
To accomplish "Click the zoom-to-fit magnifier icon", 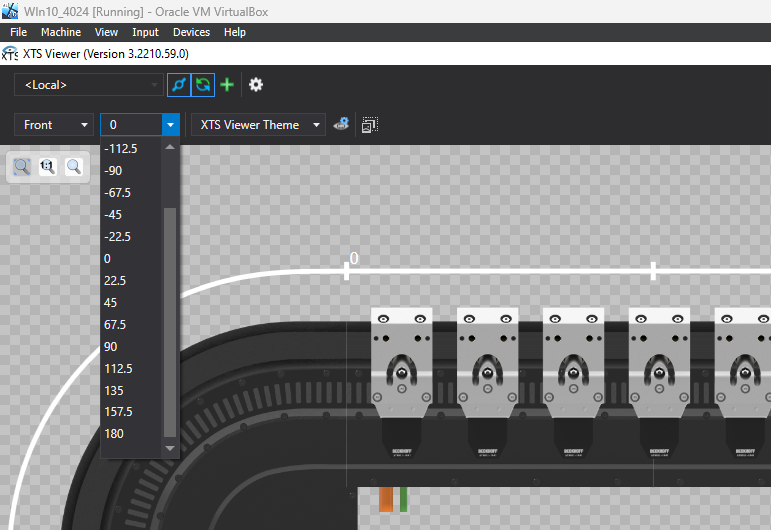I will (x=22, y=167).
